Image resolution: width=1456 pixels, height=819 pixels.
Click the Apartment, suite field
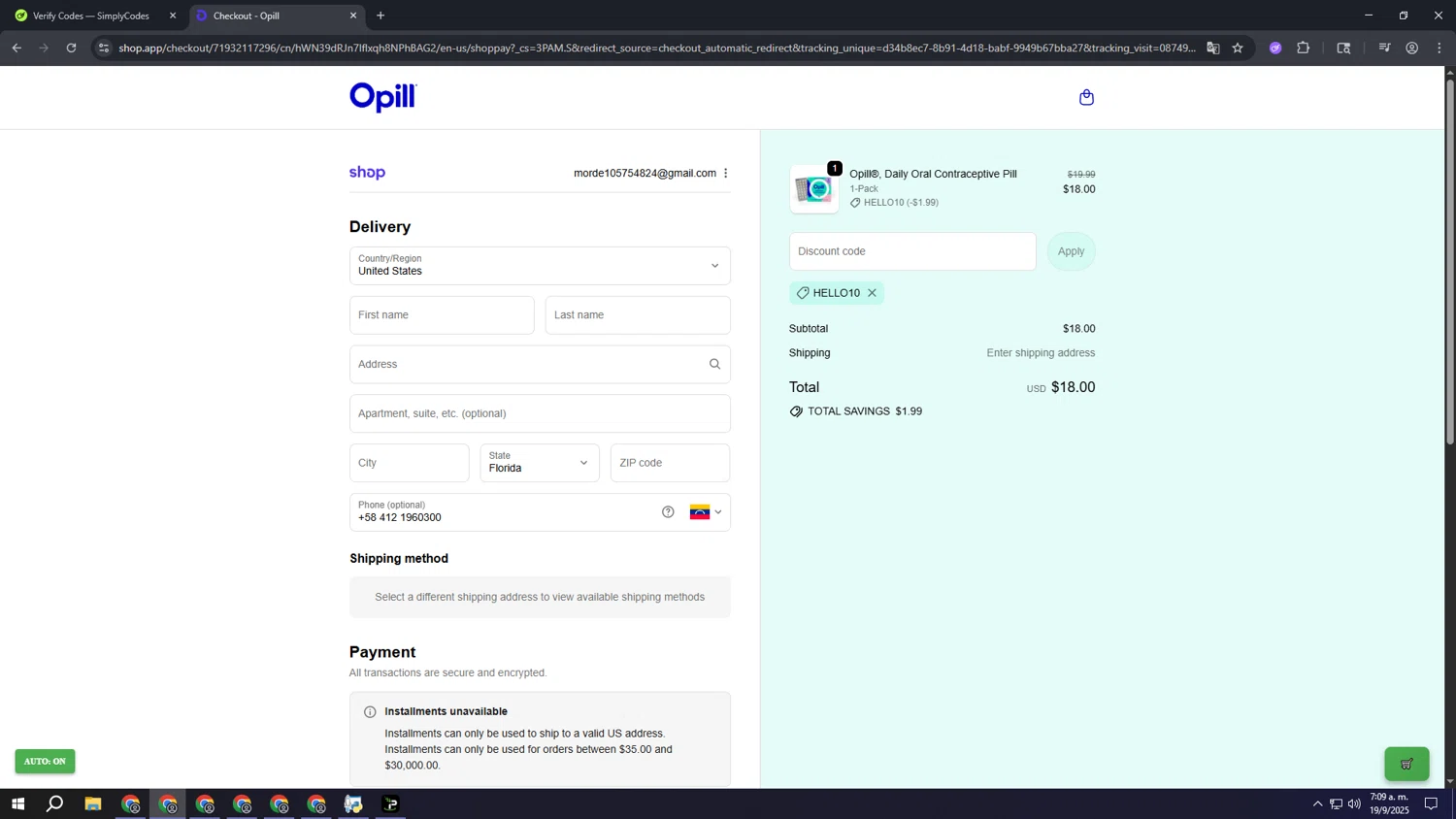[540, 413]
